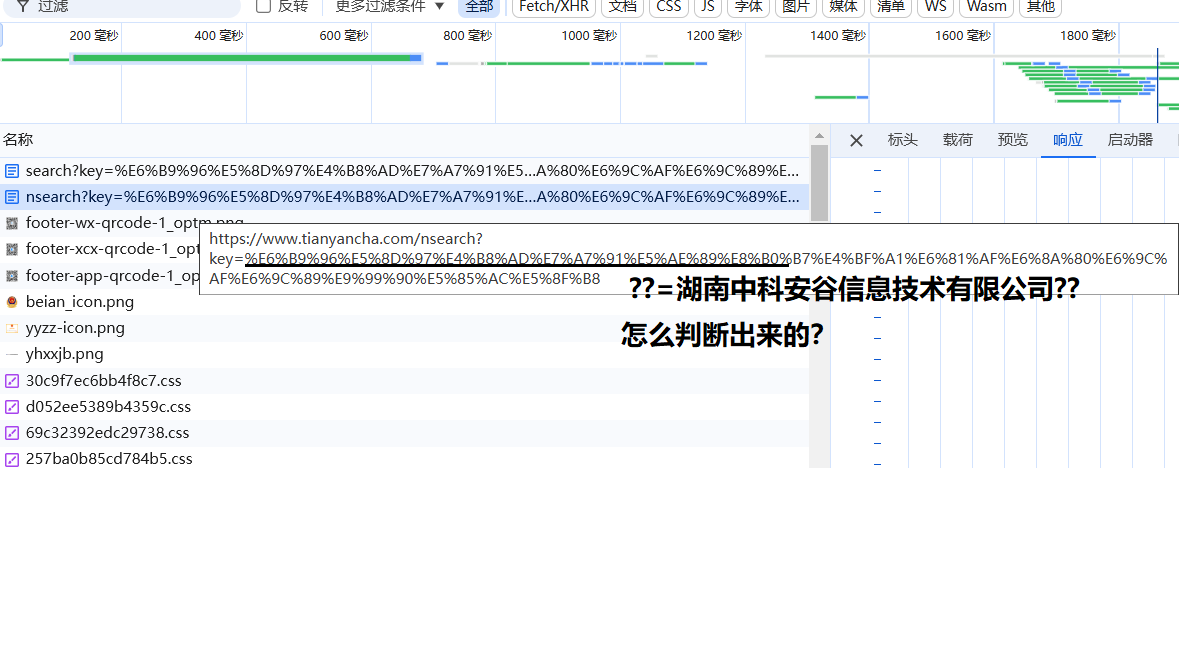The width and height of the screenshot is (1179, 648).
Task: Click the filter funnel icon
Action: [22, 6]
